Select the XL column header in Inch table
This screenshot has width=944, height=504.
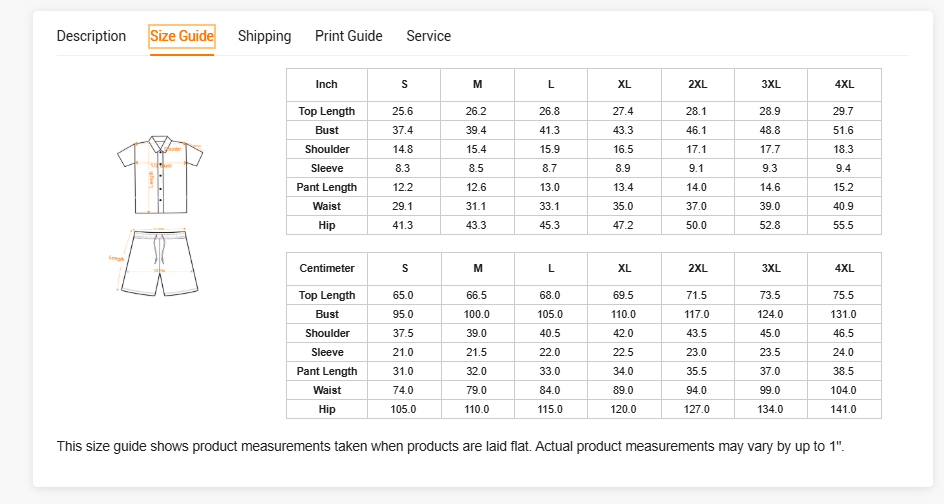(x=625, y=85)
